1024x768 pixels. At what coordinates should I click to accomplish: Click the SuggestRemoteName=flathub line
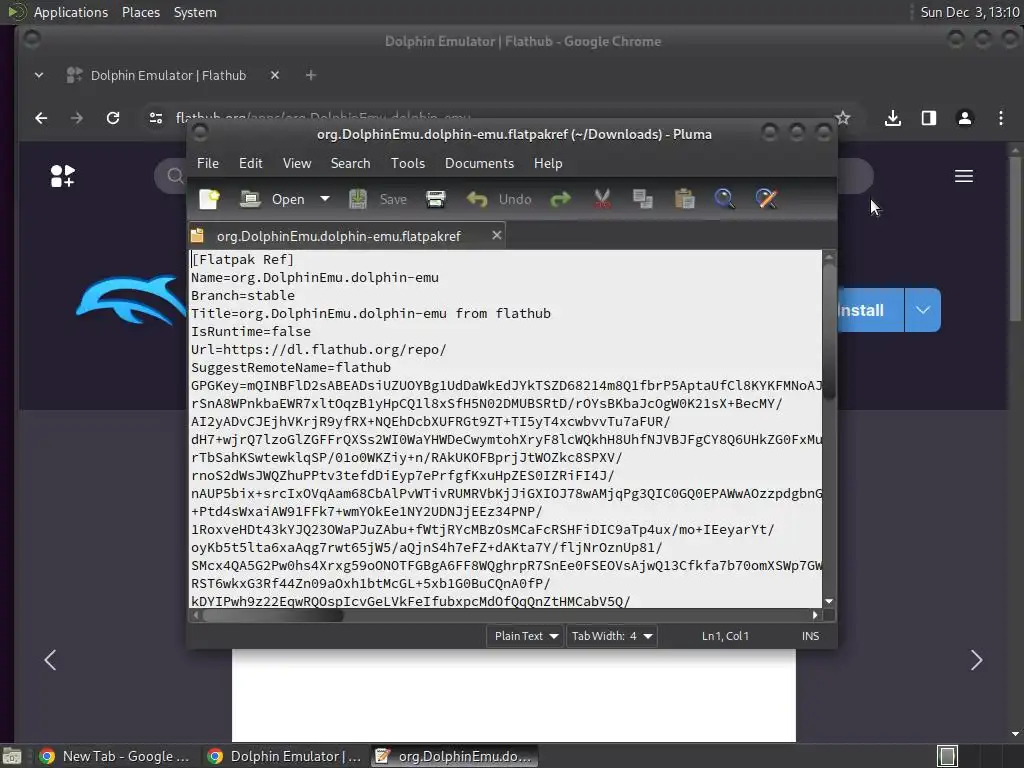291,368
